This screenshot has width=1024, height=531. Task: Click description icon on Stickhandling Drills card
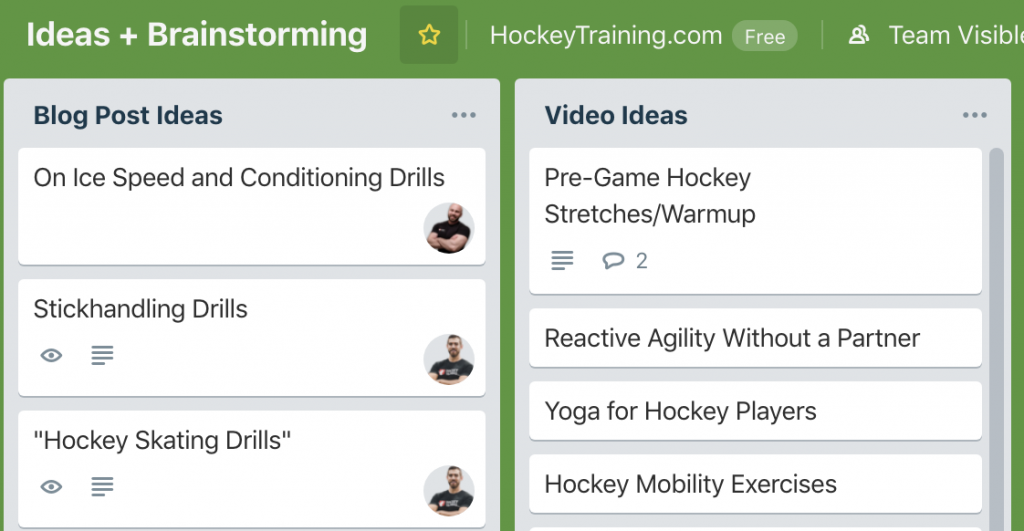(x=103, y=355)
